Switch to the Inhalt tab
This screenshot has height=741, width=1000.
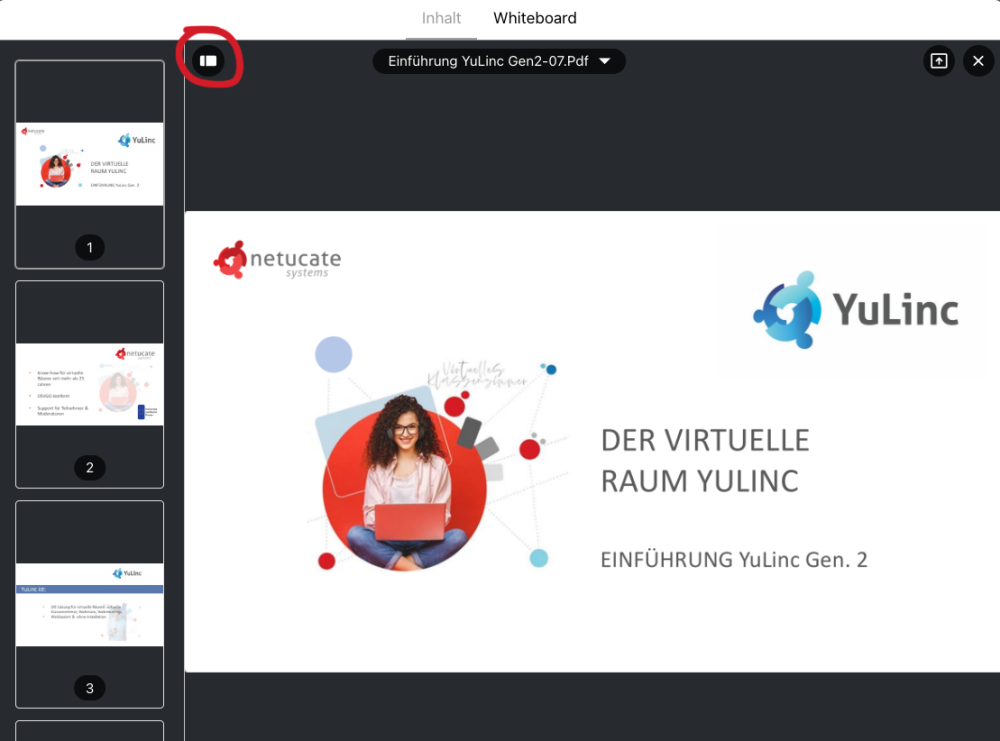click(x=441, y=18)
